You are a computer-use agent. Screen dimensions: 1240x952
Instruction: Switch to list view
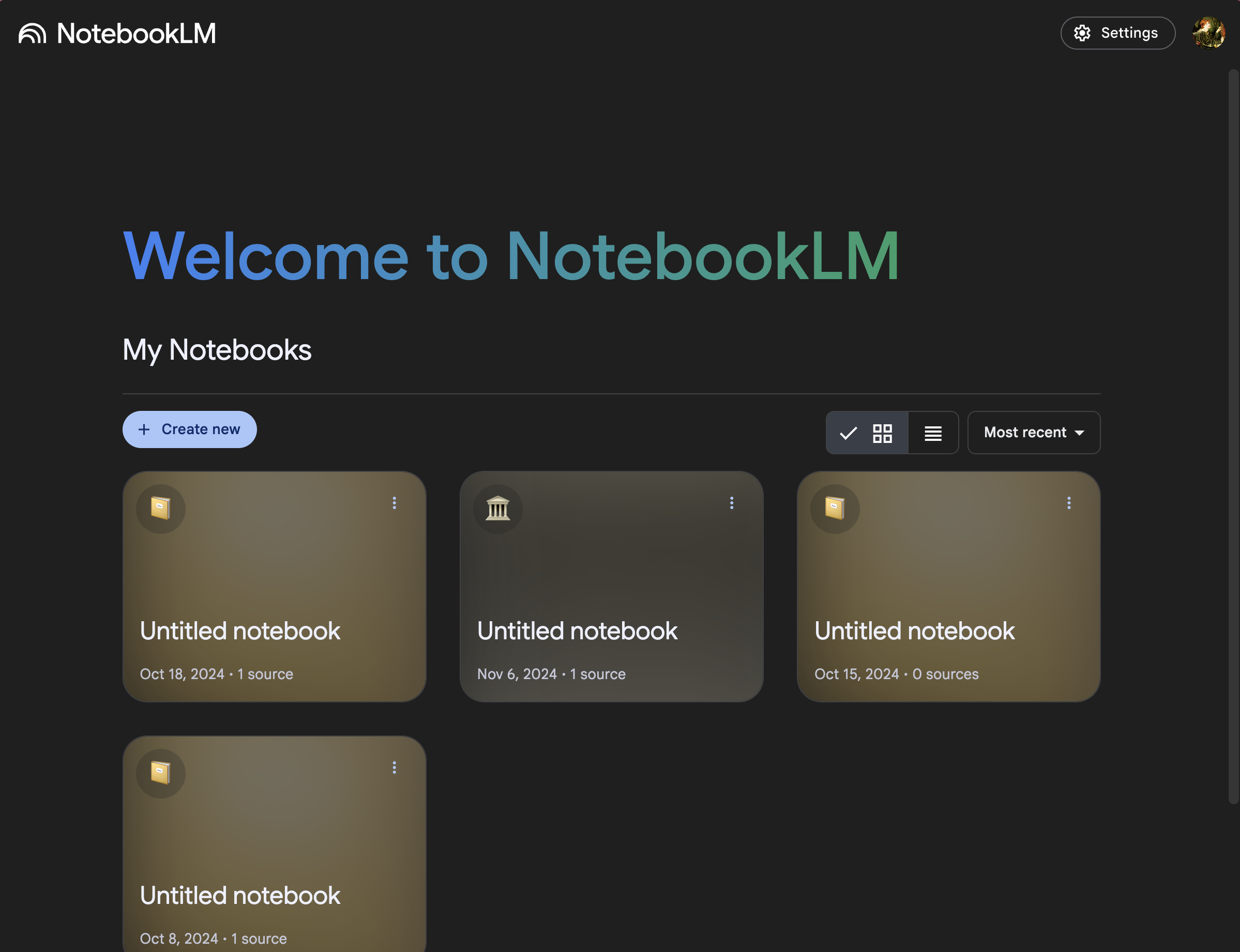pos(933,433)
